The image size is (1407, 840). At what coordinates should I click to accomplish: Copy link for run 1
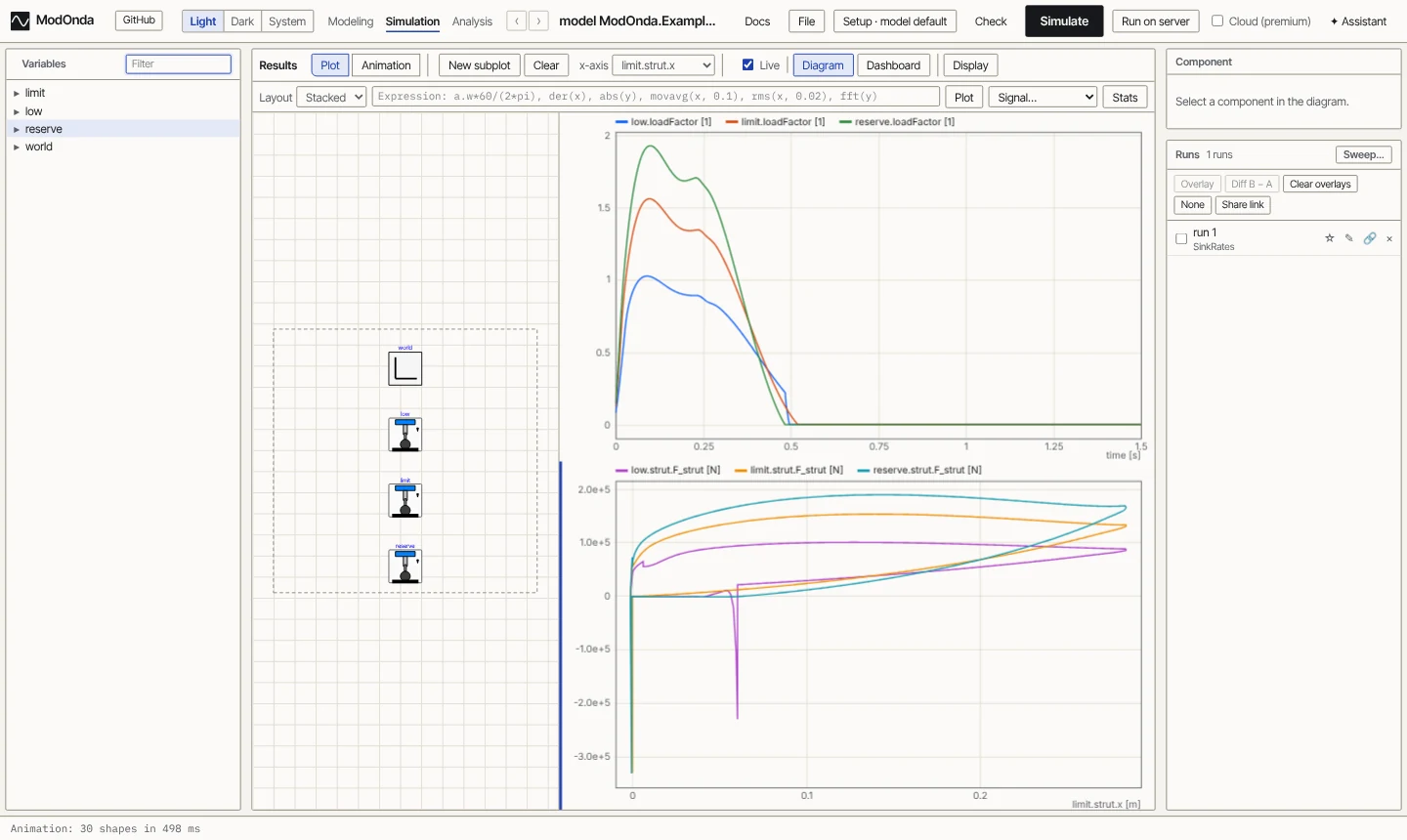click(1370, 238)
